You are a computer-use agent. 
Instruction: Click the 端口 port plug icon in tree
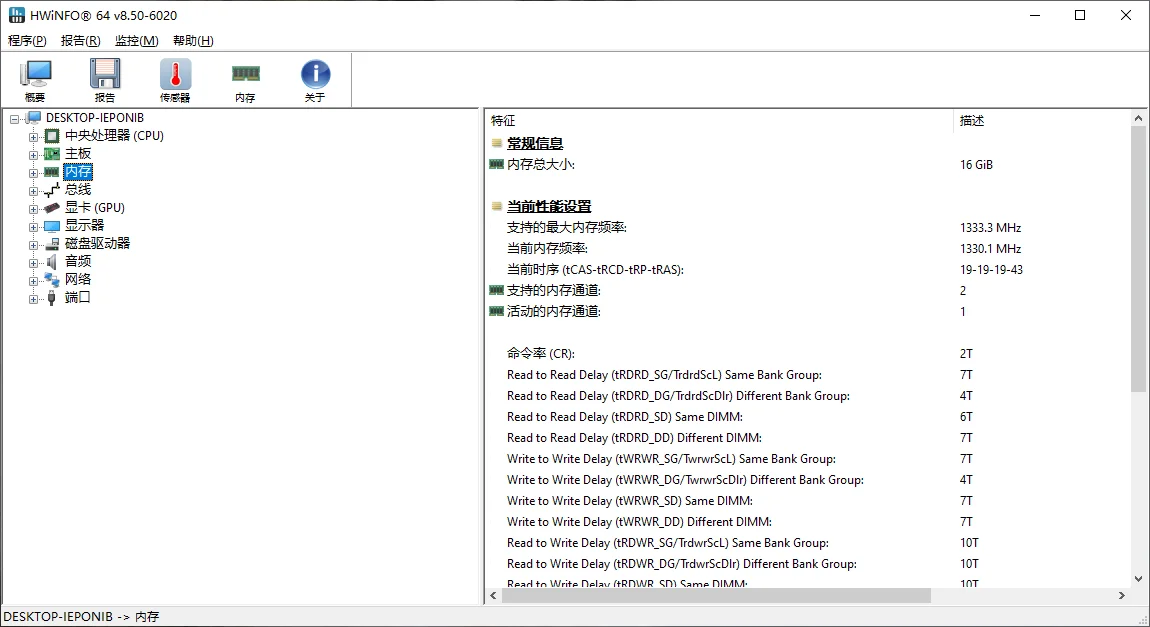pyautogui.click(x=51, y=298)
